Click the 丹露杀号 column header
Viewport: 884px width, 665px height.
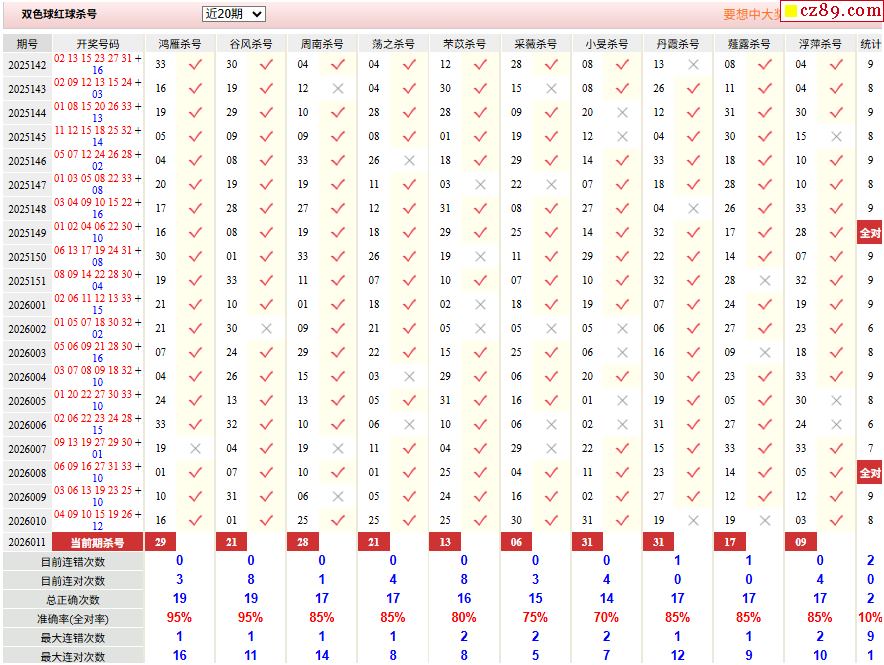[678, 44]
